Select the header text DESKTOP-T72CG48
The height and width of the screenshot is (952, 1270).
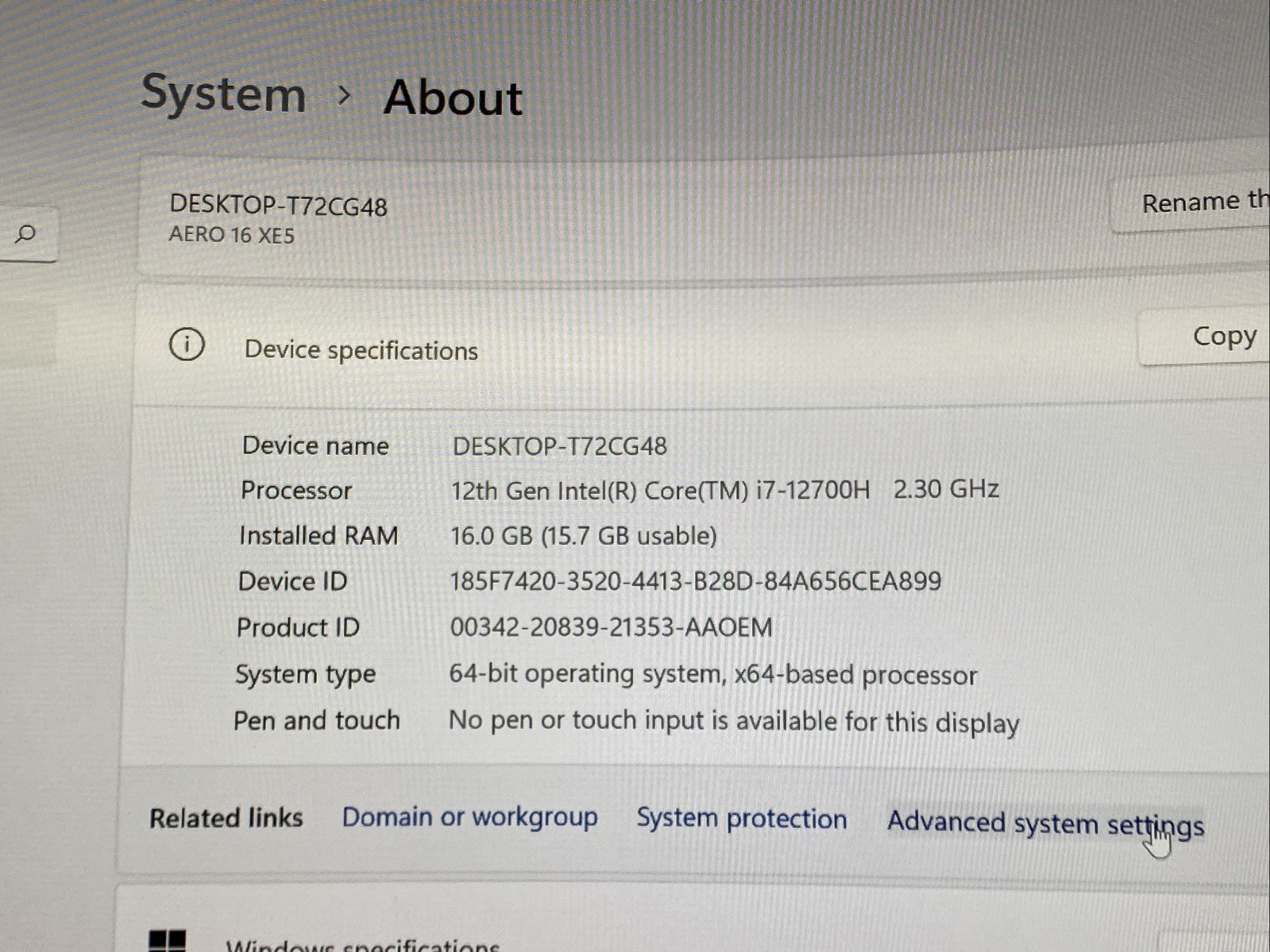pos(278,206)
